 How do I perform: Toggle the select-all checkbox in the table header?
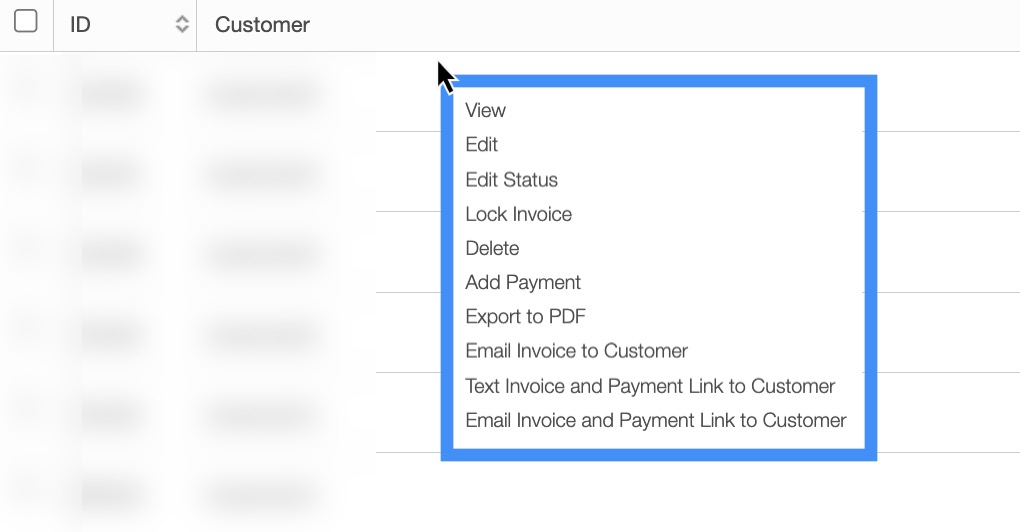pyautogui.click(x=26, y=22)
